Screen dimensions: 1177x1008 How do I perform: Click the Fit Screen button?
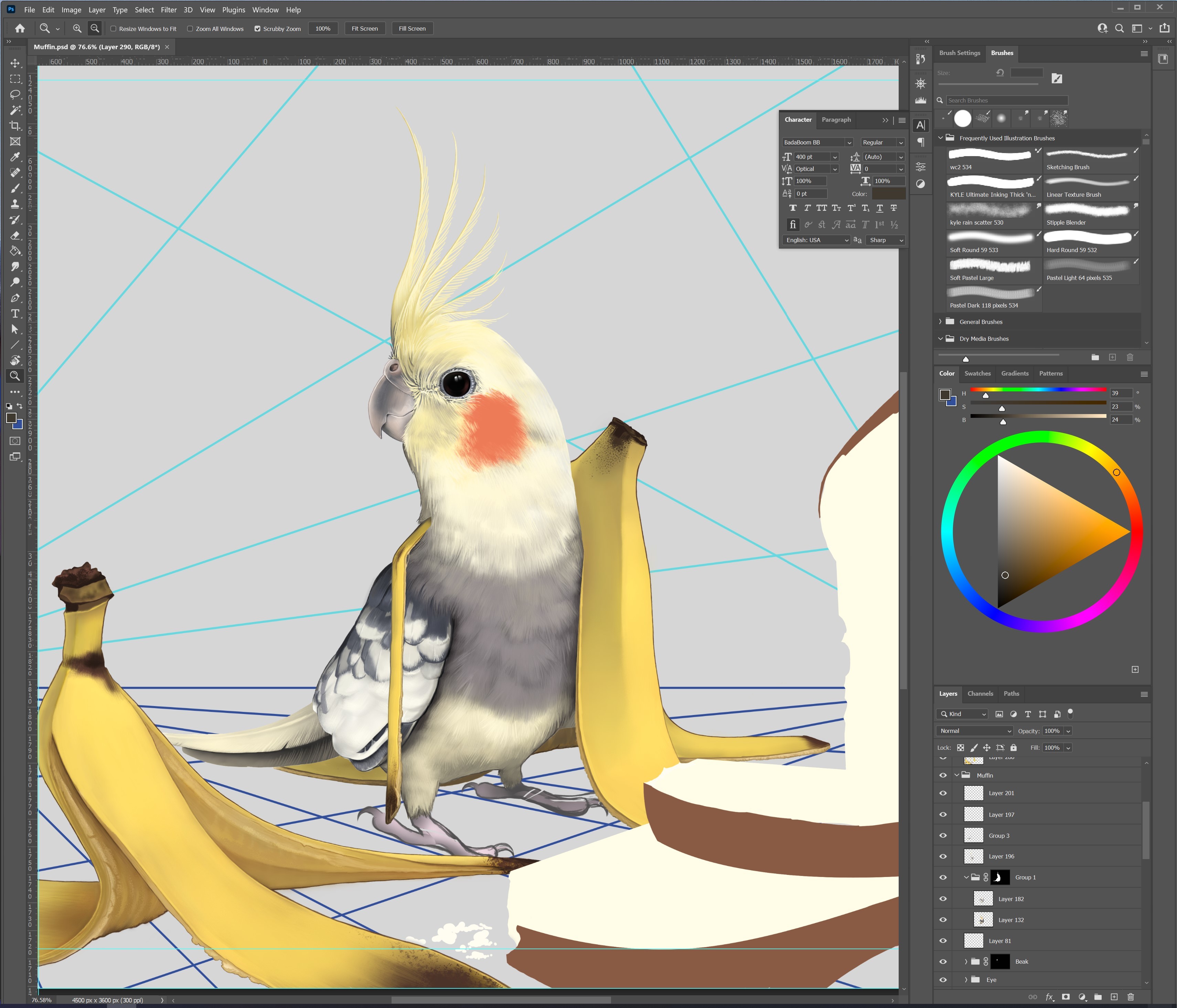(x=365, y=29)
